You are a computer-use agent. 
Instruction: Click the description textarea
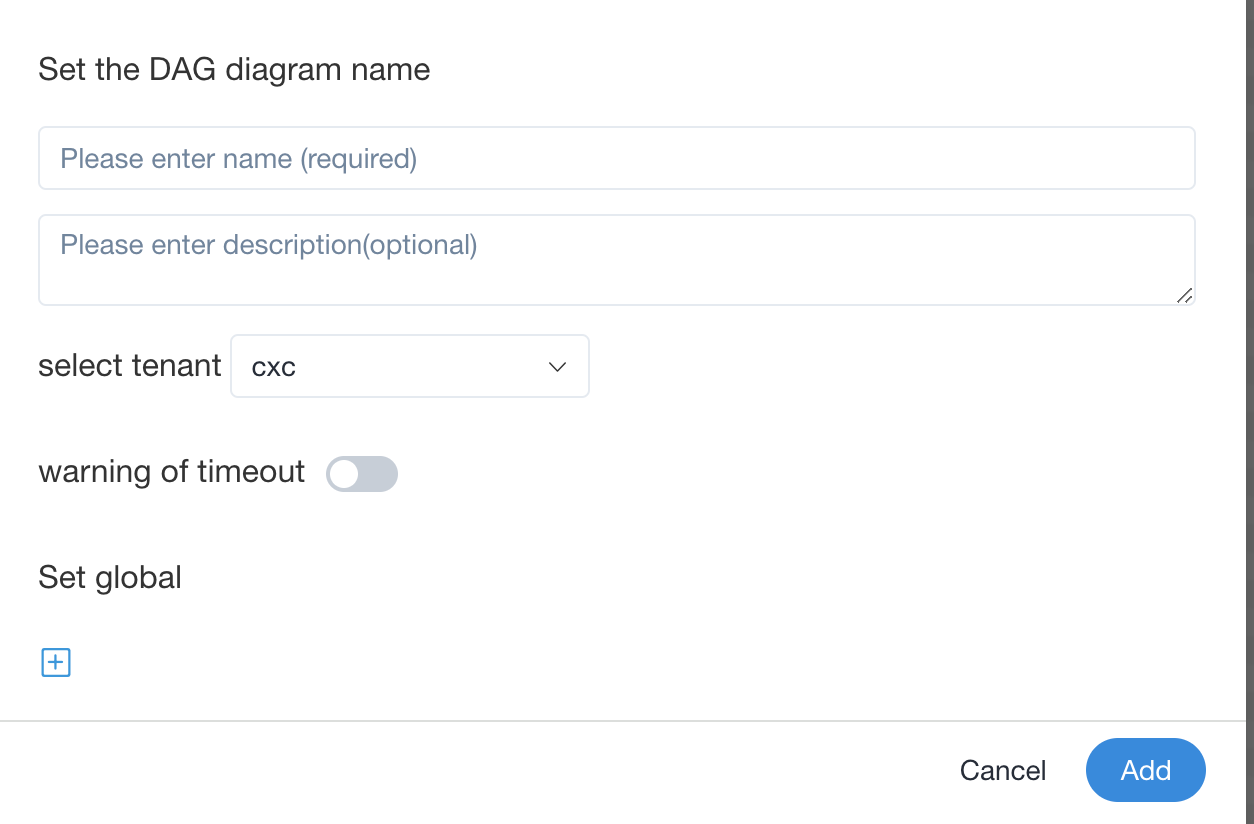coord(616,260)
